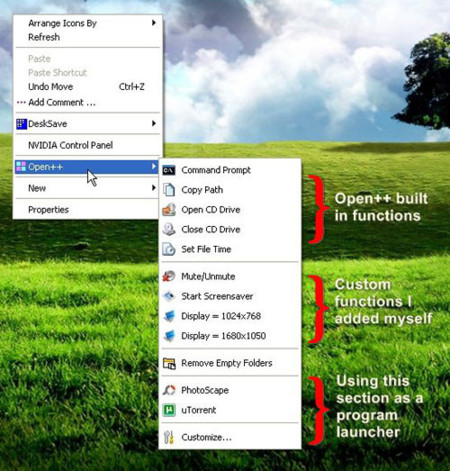The image size is (450, 471).
Task: Expand the New submenu arrow
Action: point(154,188)
